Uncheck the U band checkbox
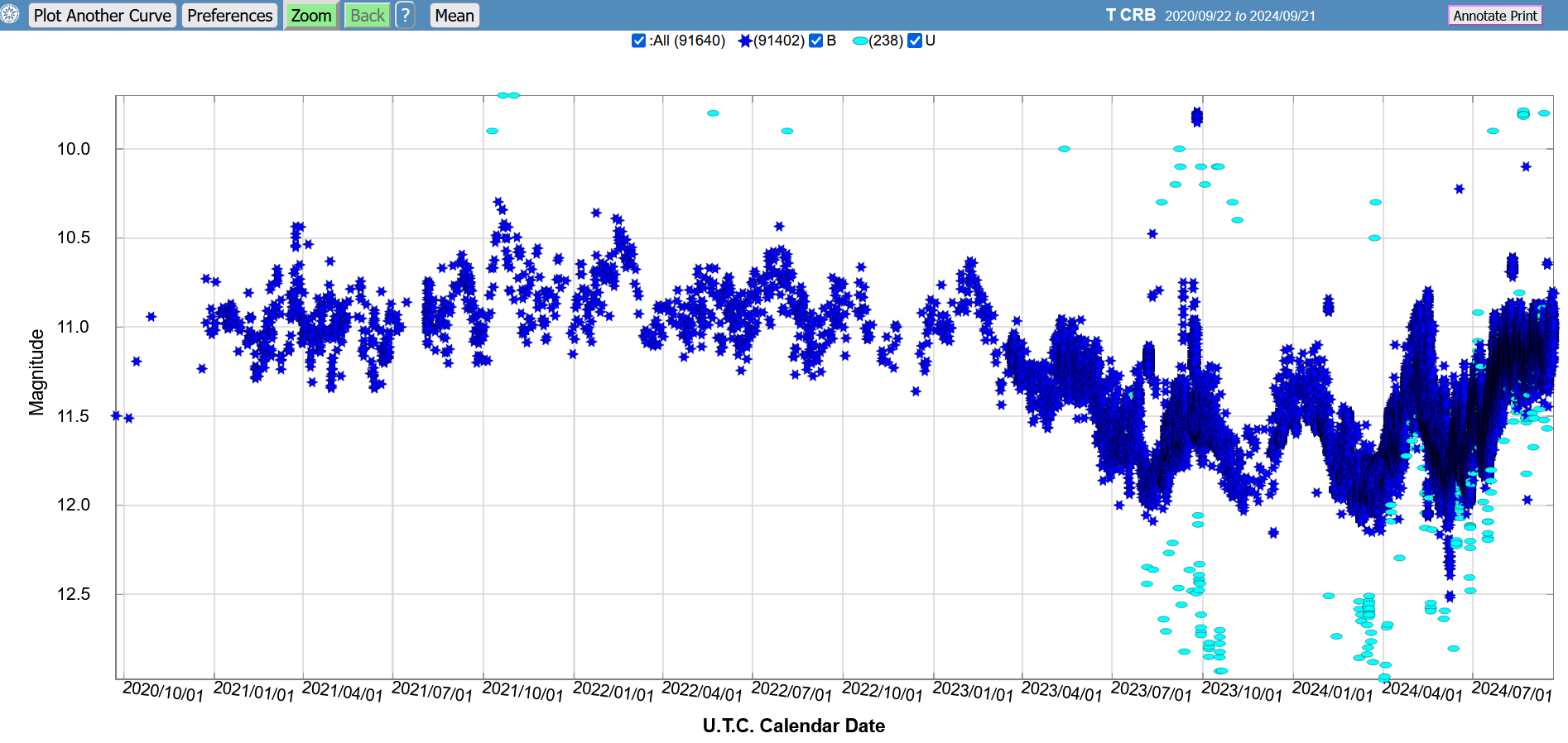 click(x=915, y=41)
